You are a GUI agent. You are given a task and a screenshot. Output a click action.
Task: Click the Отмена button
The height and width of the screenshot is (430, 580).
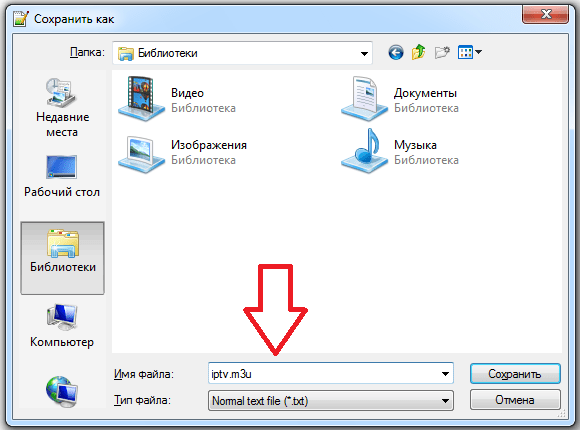(515, 400)
